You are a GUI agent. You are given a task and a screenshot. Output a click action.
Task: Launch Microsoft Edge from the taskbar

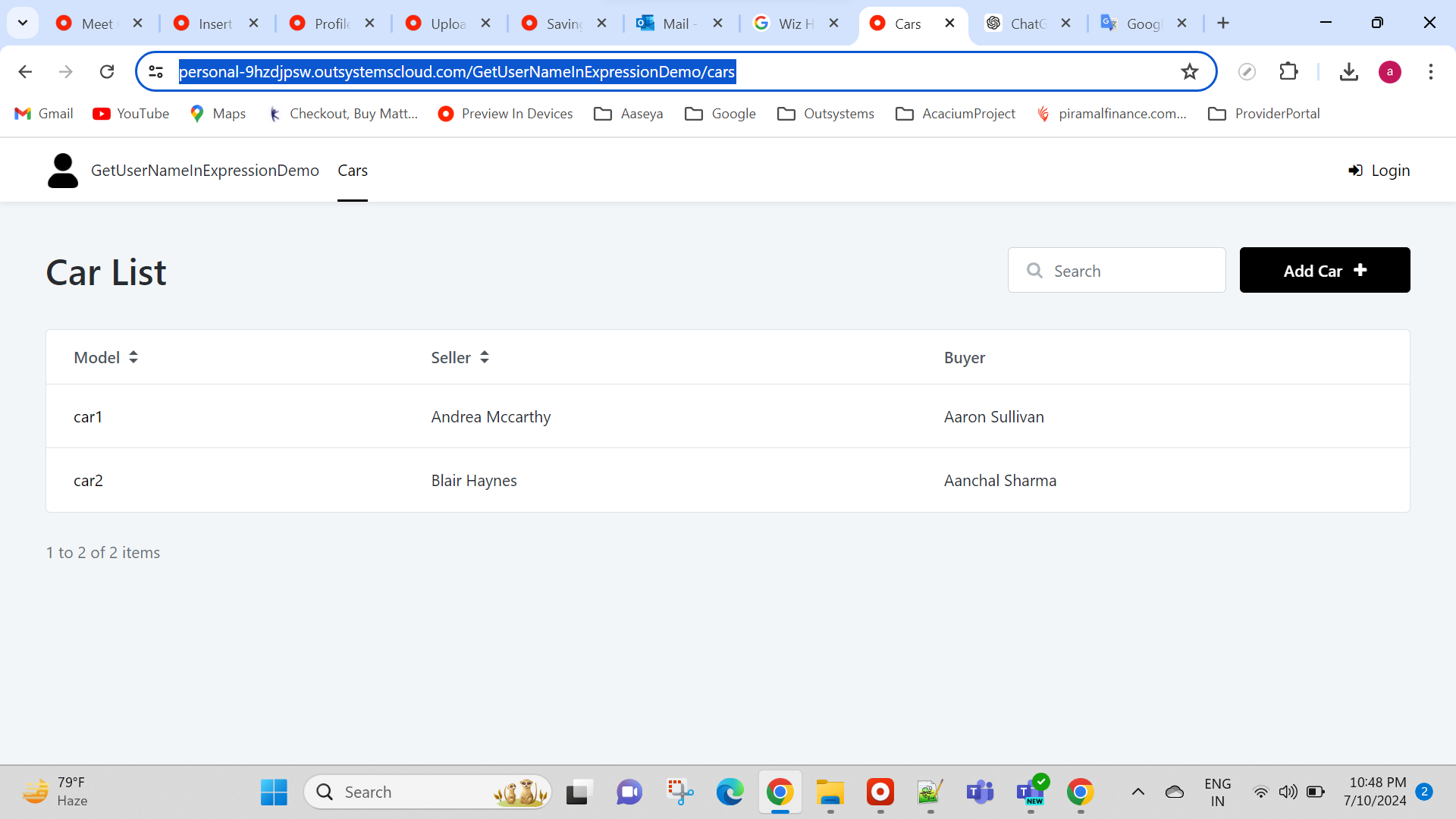pos(730,792)
